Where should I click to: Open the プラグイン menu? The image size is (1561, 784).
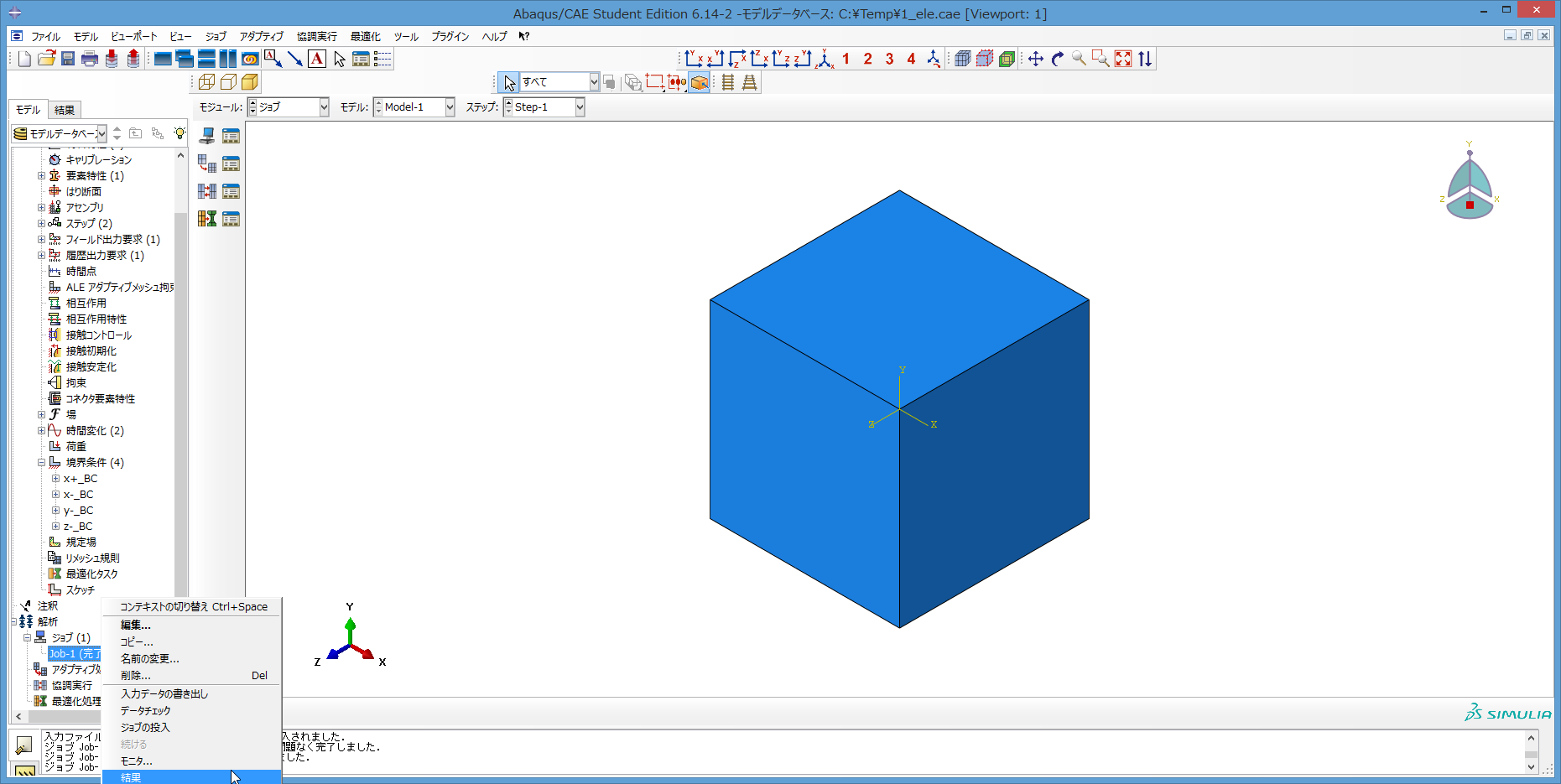click(x=450, y=36)
